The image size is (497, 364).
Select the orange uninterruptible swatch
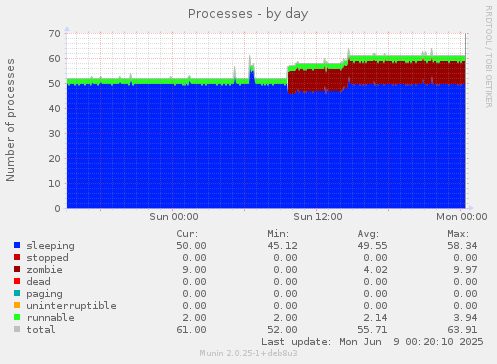click(x=17, y=305)
